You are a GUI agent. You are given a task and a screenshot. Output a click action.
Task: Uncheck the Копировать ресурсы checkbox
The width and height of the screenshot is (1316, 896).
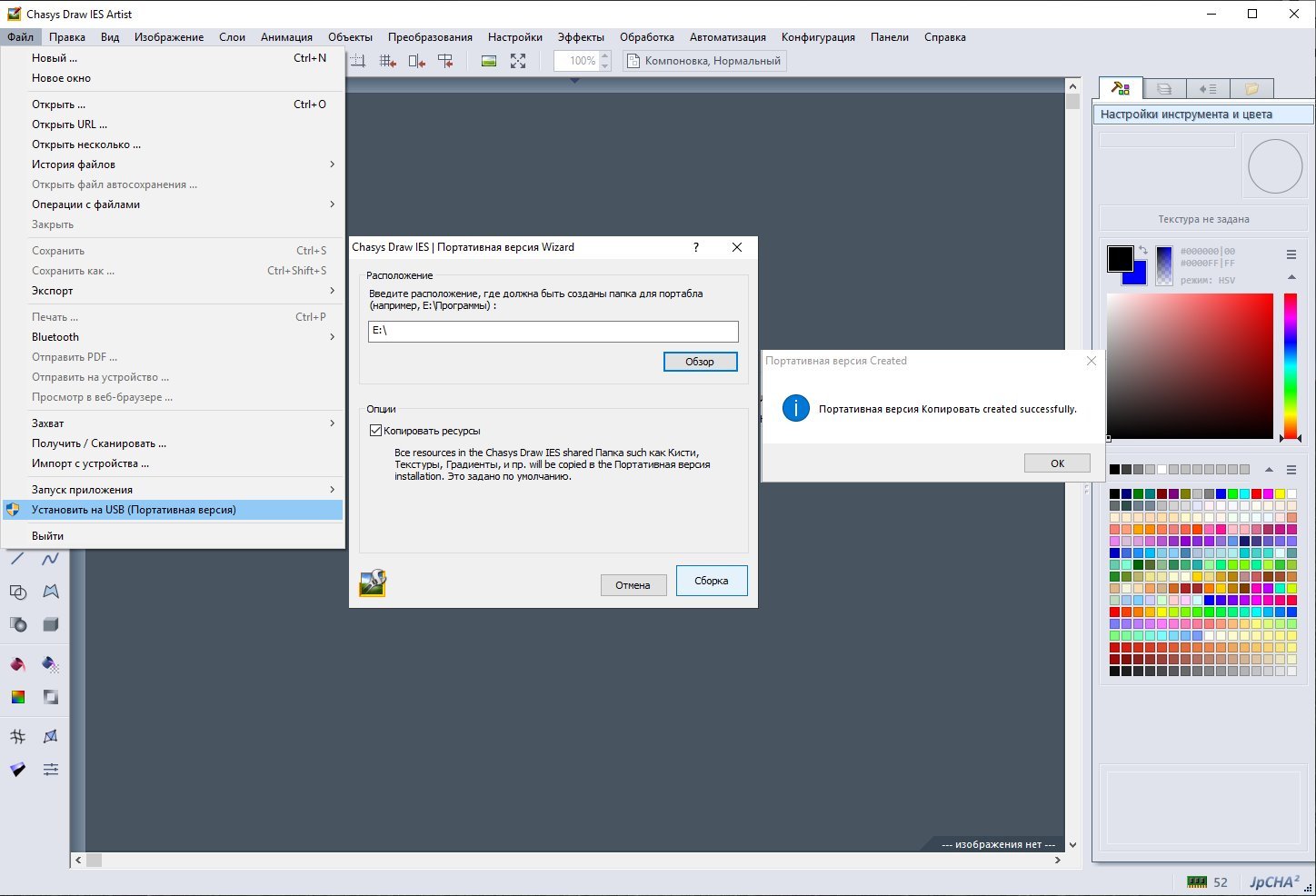click(x=375, y=431)
